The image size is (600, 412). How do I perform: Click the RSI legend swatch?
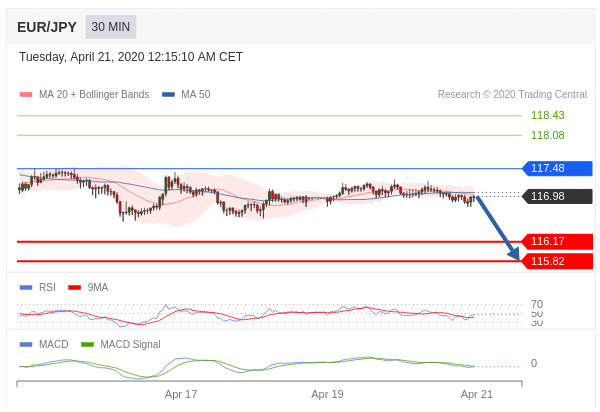click(x=26, y=288)
